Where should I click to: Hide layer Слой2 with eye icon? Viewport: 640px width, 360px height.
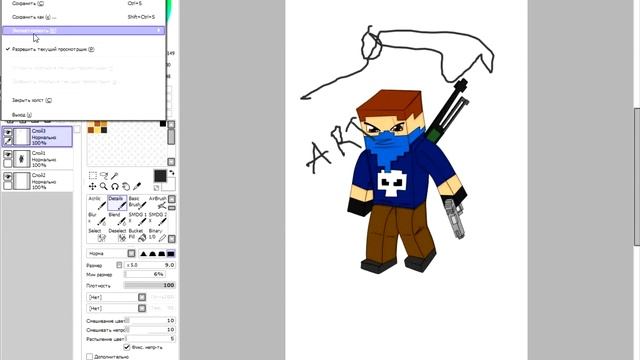click(8, 176)
